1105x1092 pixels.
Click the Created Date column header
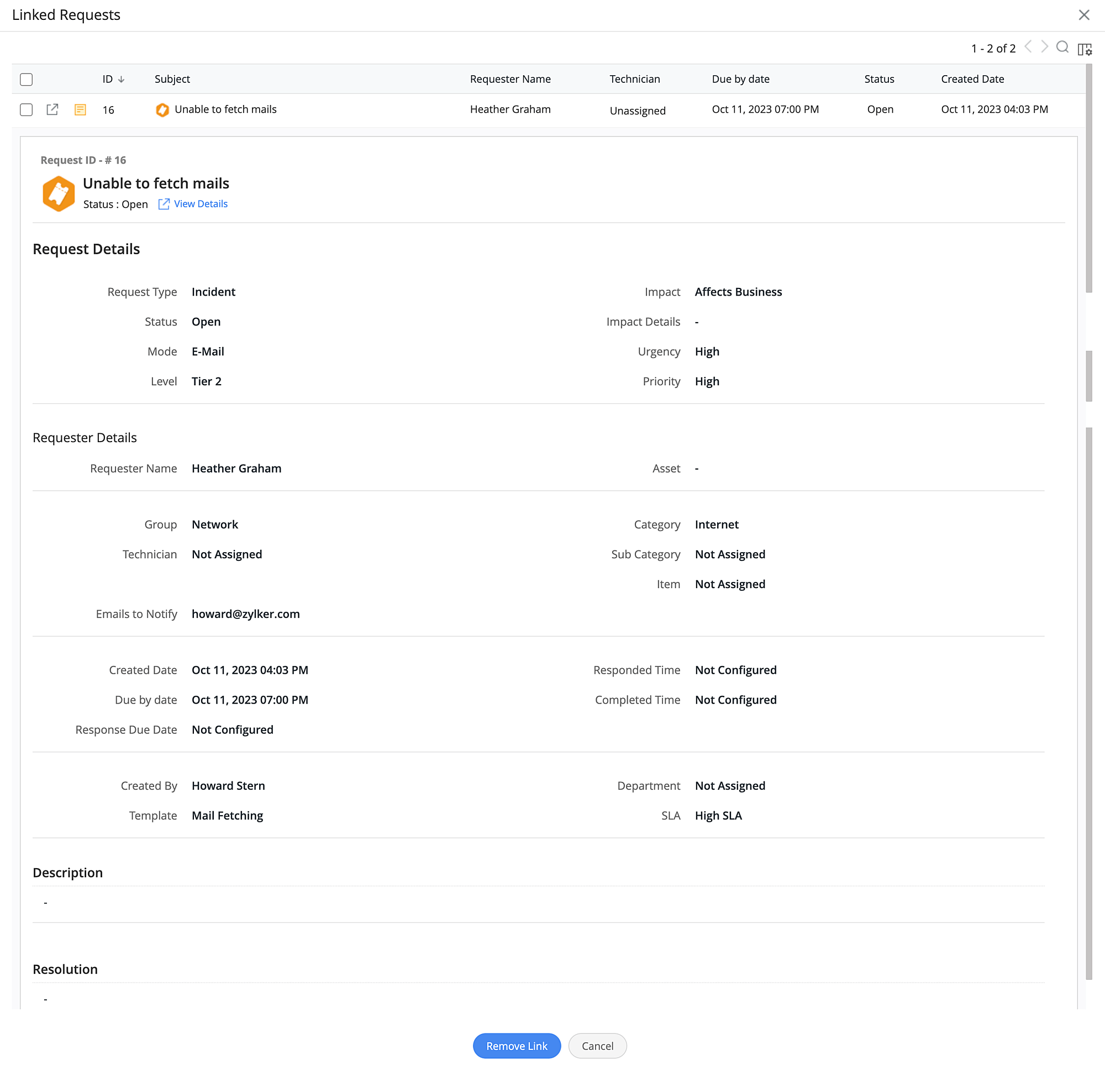pos(972,79)
